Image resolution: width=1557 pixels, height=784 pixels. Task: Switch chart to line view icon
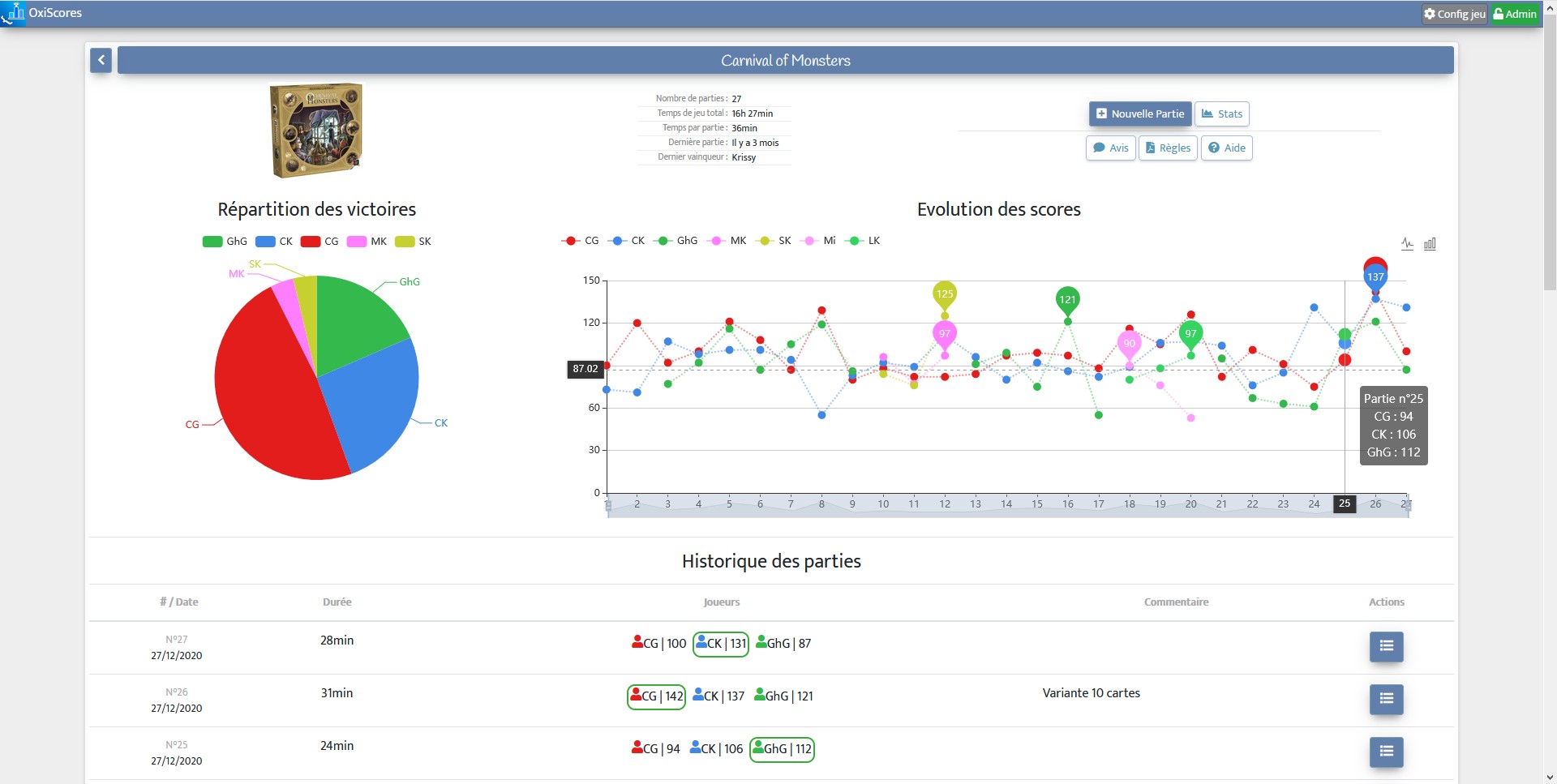coord(1408,244)
